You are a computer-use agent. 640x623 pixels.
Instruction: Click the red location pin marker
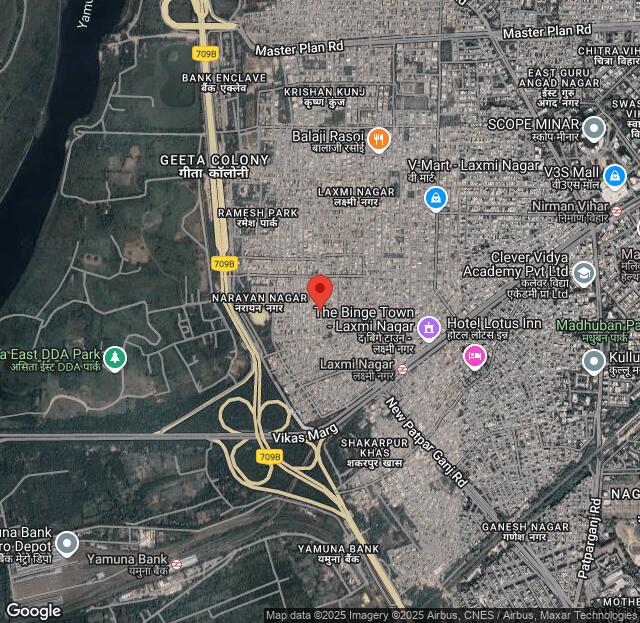tap(319, 291)
